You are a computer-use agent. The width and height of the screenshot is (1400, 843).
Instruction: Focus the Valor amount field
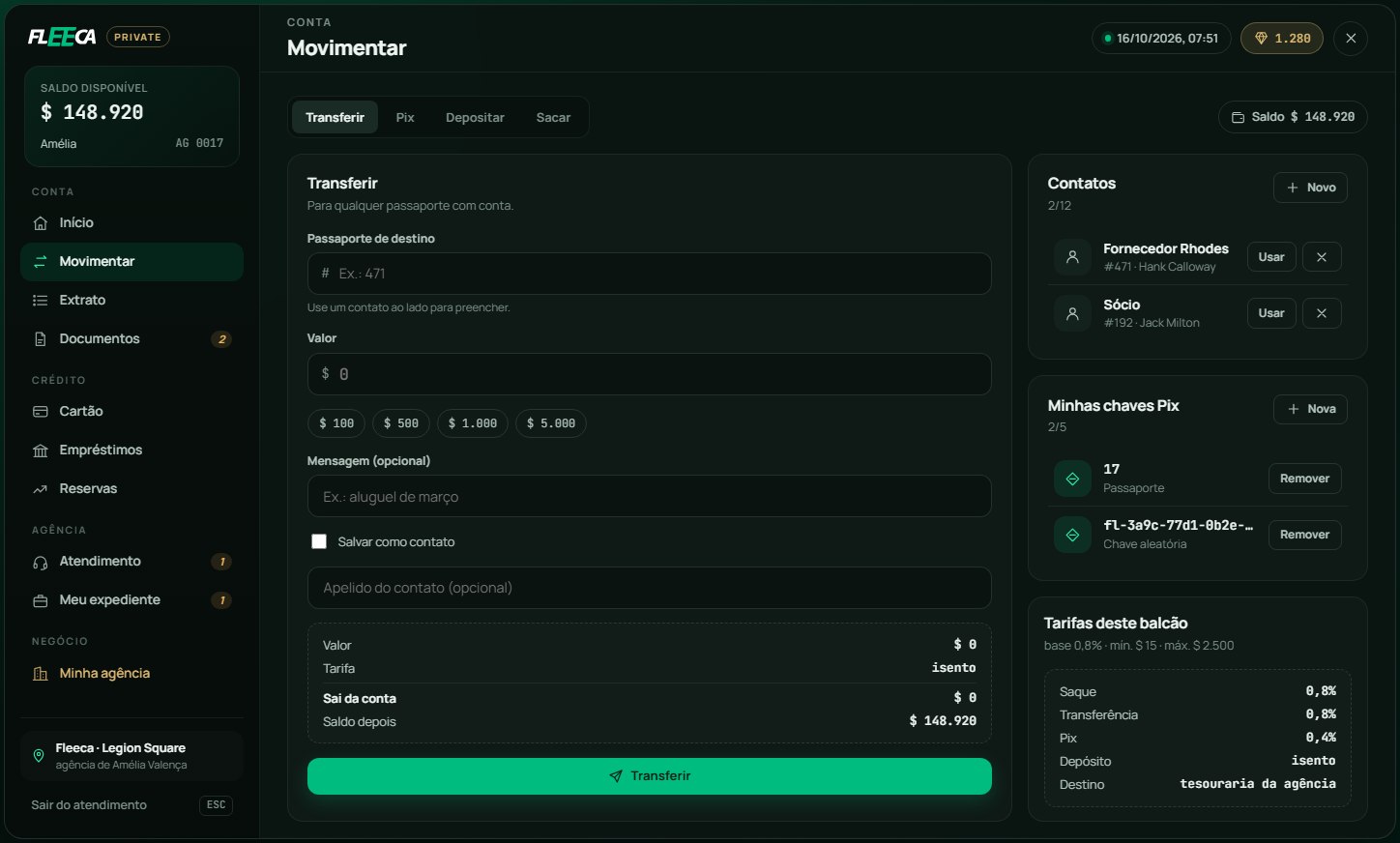click(650, 374)
